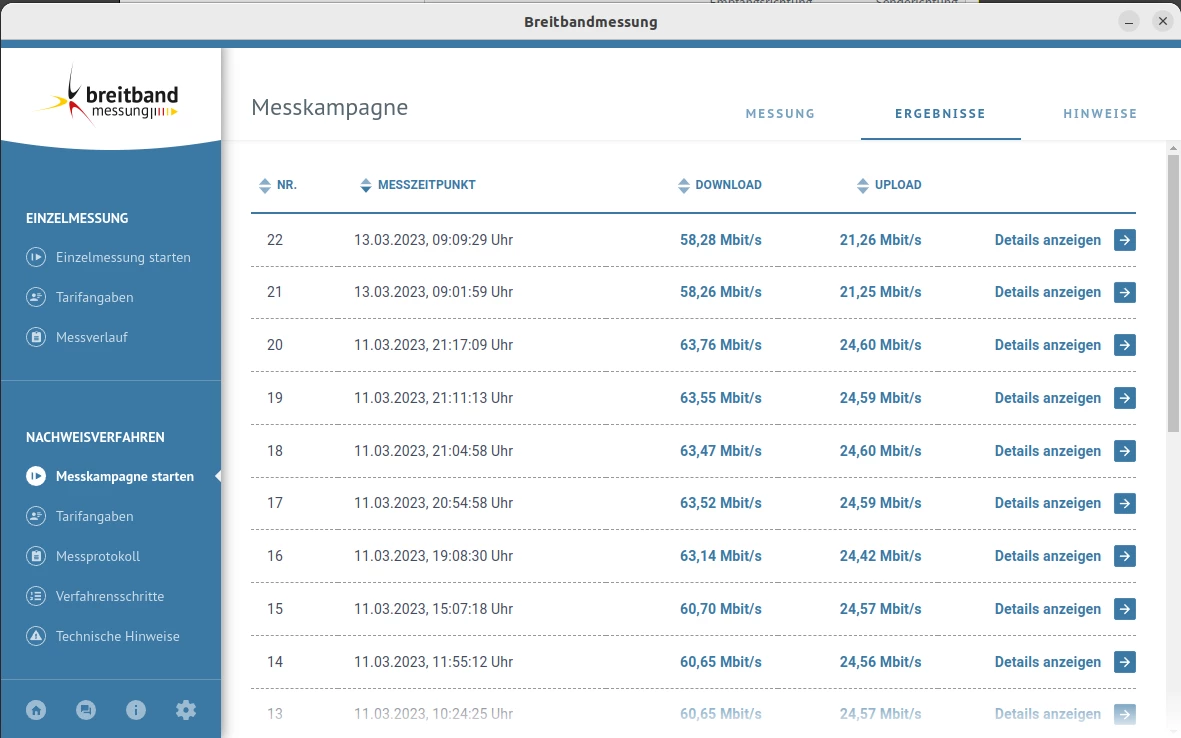The height and width of the screenshot is (738, 1181).
Task: Open Messprotokoll in the sidebar
Action: pyautogui.click(x=98, y=556)
